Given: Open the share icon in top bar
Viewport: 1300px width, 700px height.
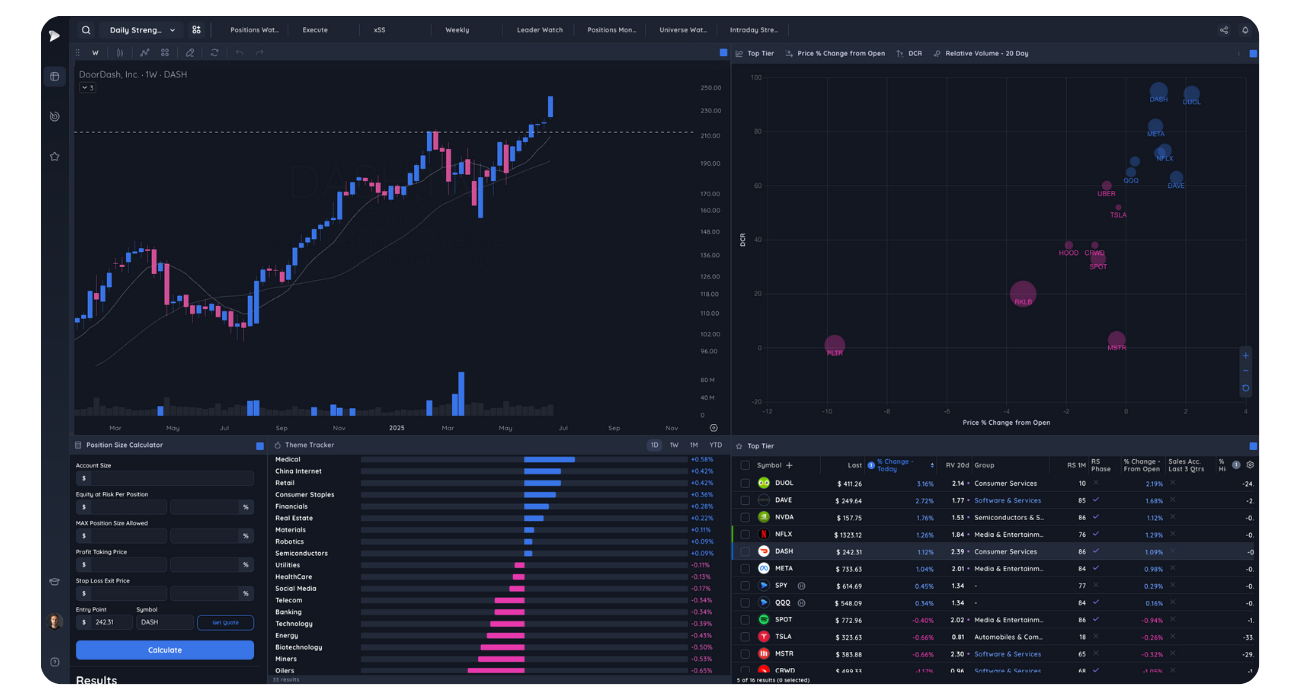Looking at the screenshot, I should 1223,30.
